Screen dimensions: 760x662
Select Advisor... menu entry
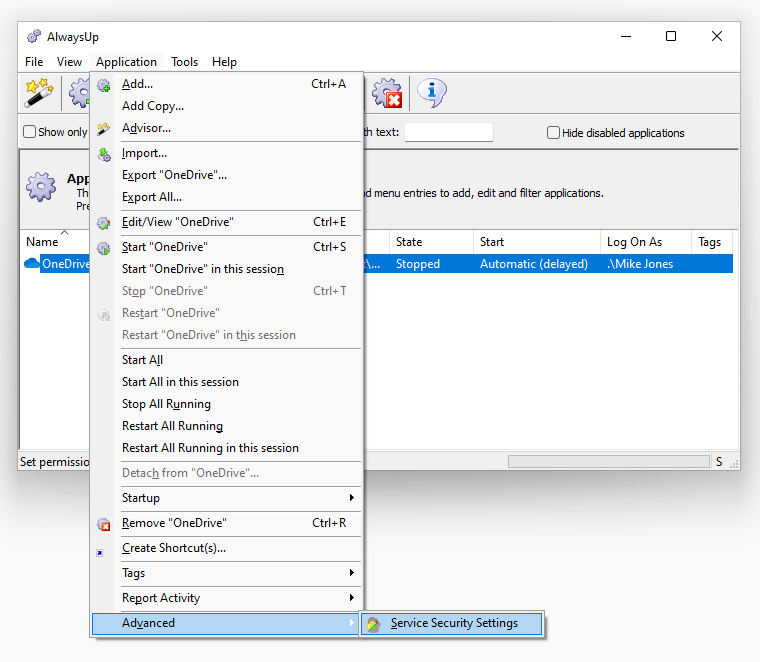(227, 128)
